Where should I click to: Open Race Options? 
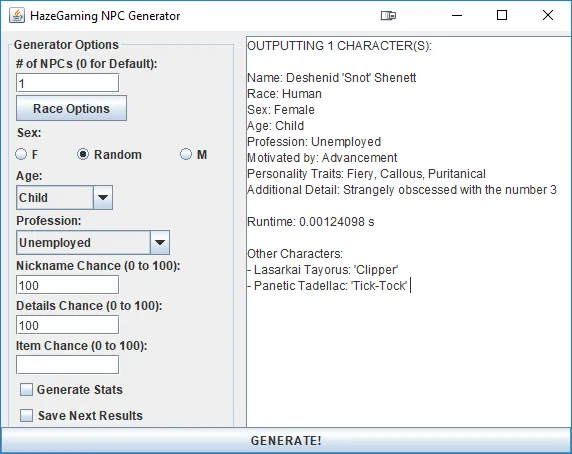(x=72, y=108)
